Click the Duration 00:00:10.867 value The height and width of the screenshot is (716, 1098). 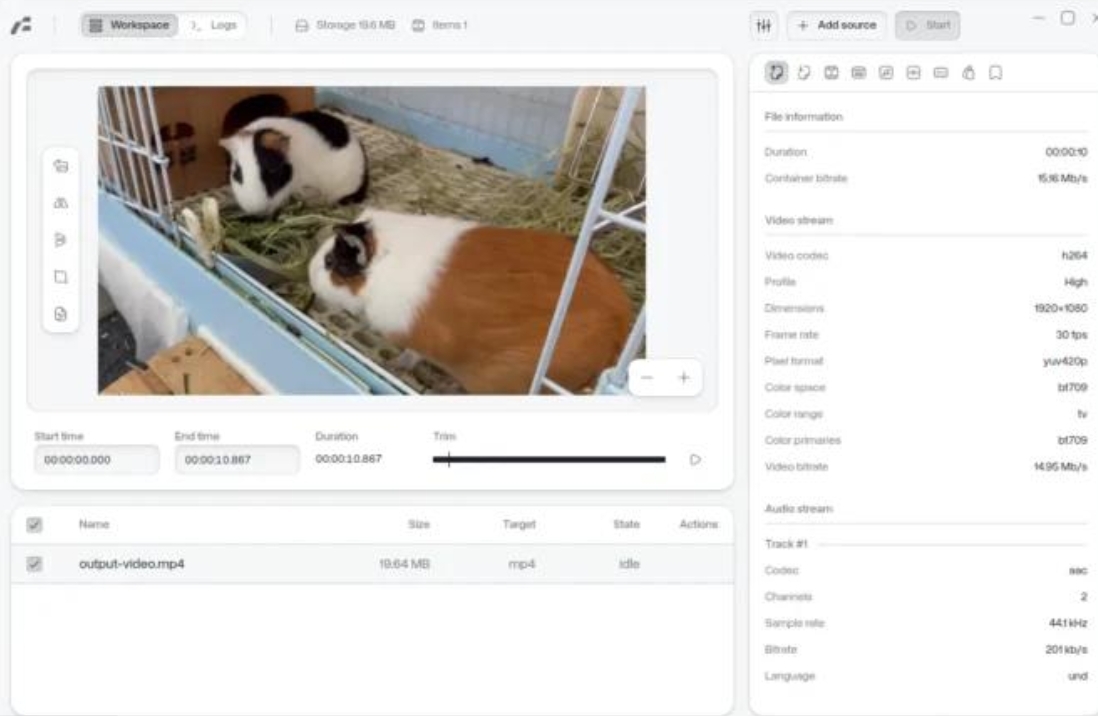click(349, 459)
